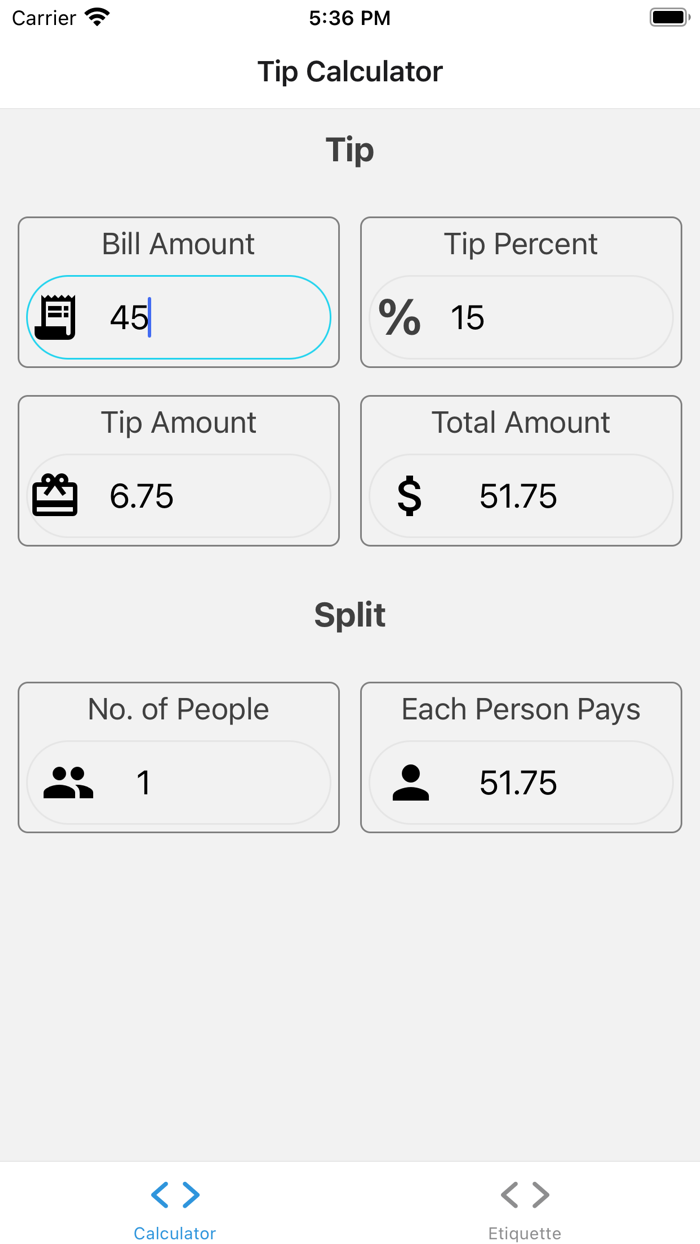Click the Bill Amount input field
Screen dimensions: 700x1244
click(178, 317)
